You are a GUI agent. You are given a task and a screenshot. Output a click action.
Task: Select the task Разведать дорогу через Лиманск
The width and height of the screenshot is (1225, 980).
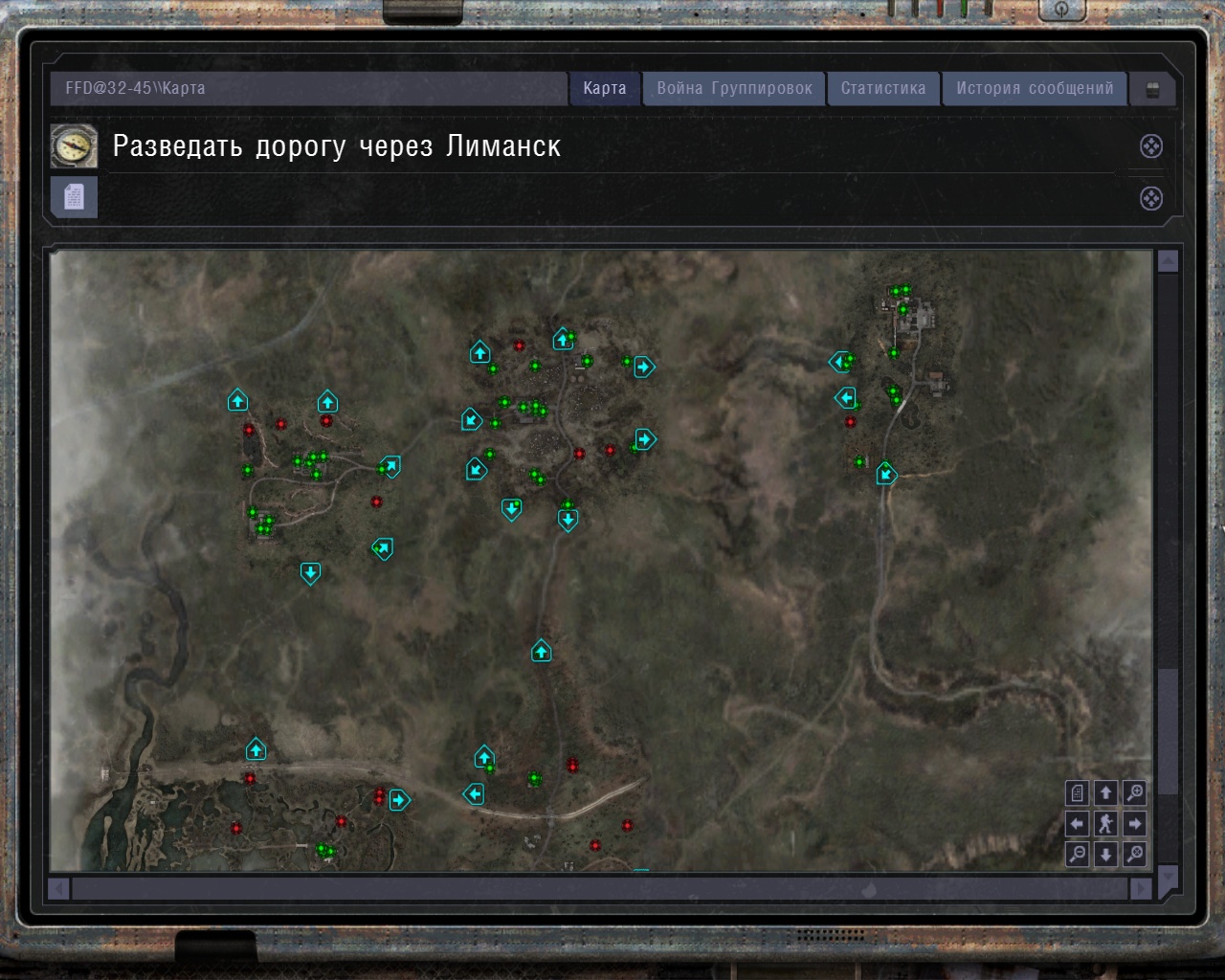coord(337,146)
